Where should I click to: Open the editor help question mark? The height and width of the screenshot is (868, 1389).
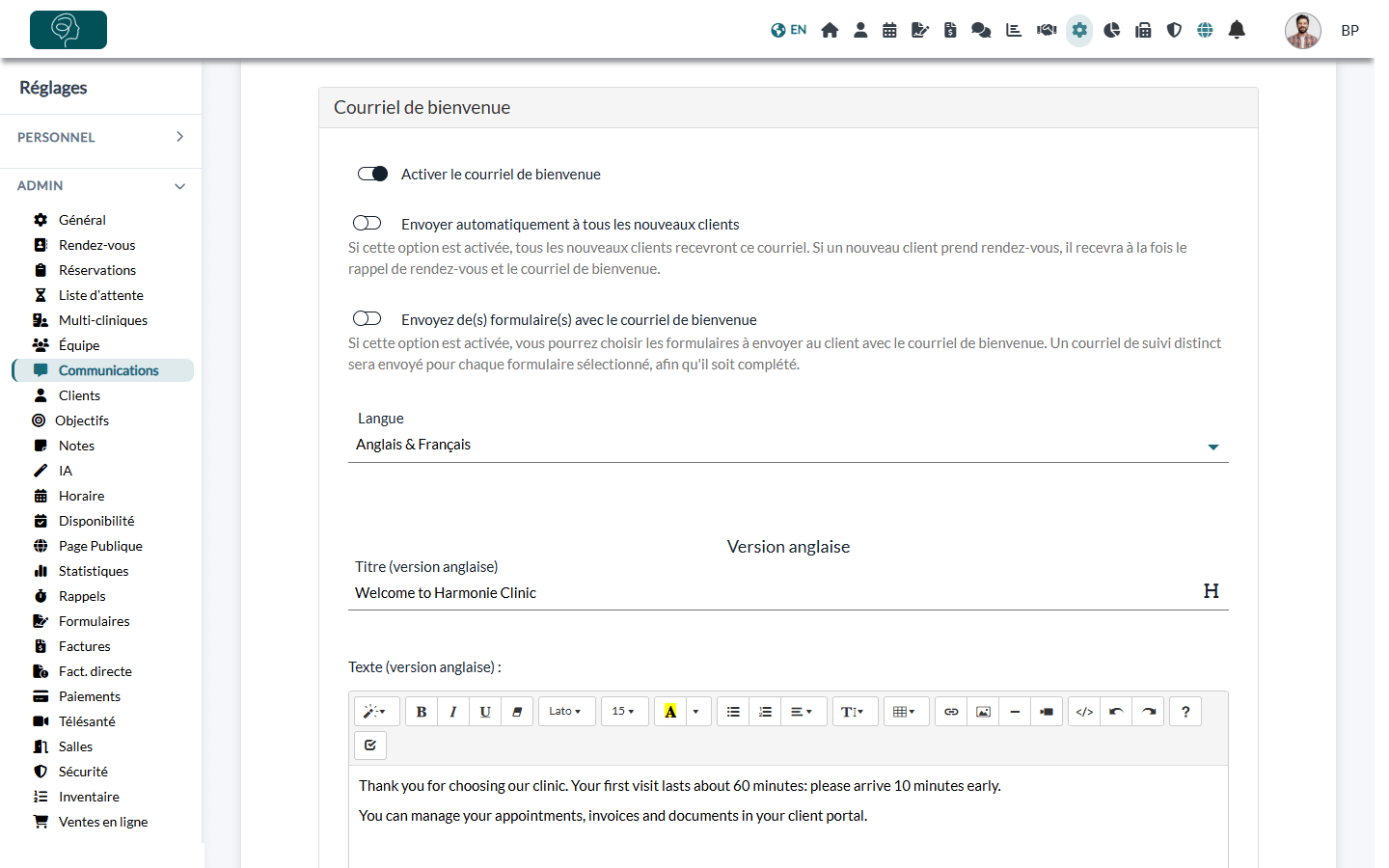[x=1185, y=712]
